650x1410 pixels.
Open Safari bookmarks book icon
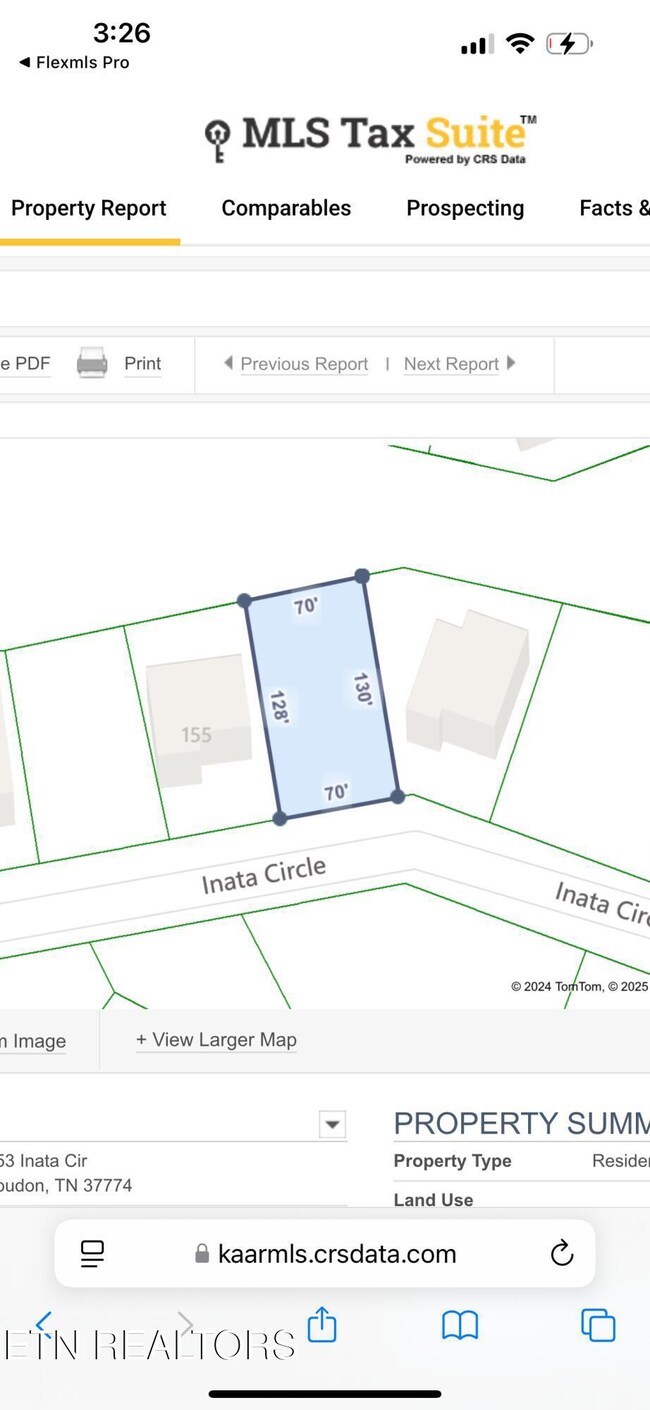[x=460, y=1325]
